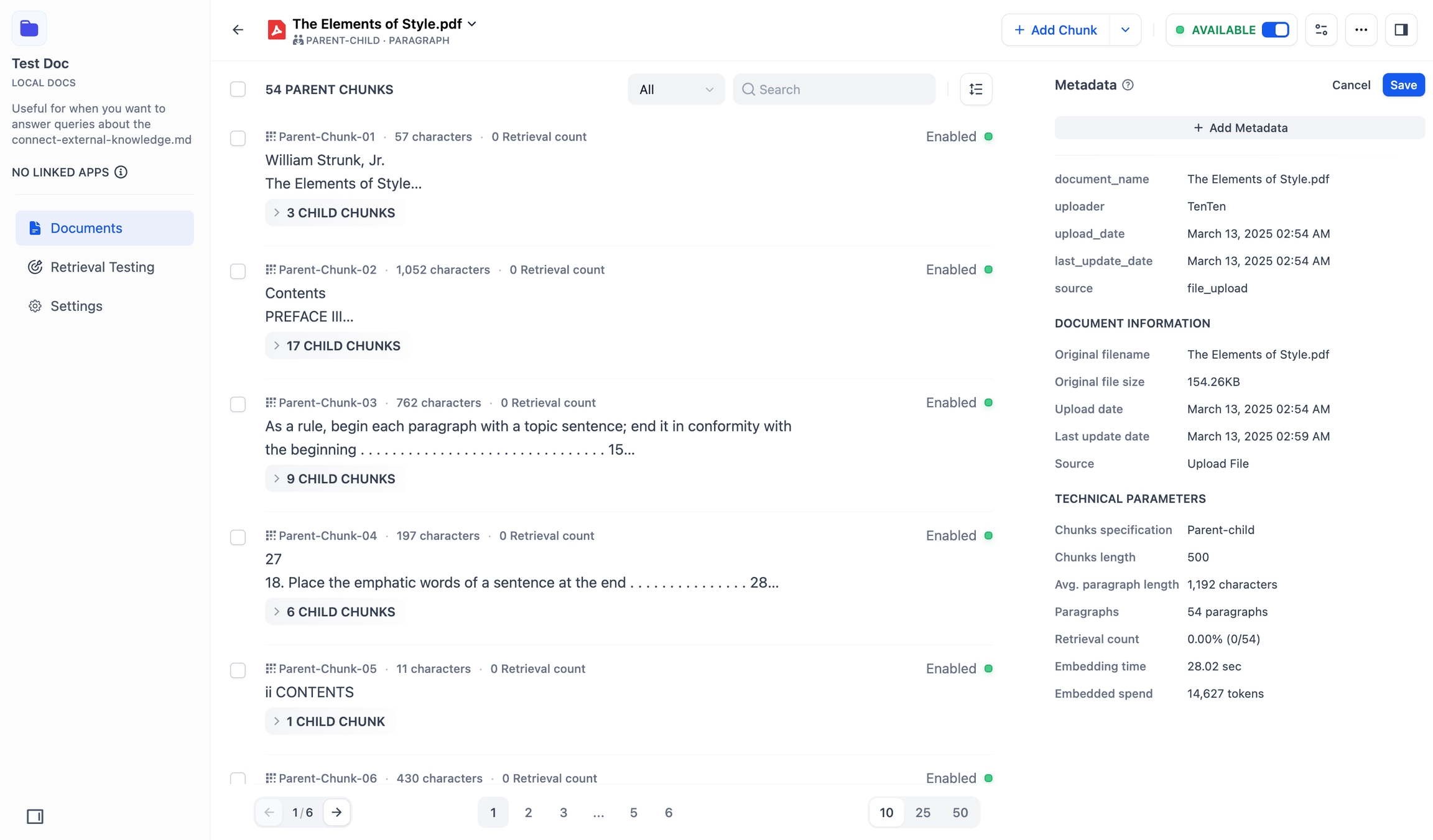Image resolution: width=1433 pixels, height=840 pixels.
Task: Open the three-dots more options menu
Action: [1361, 30]
